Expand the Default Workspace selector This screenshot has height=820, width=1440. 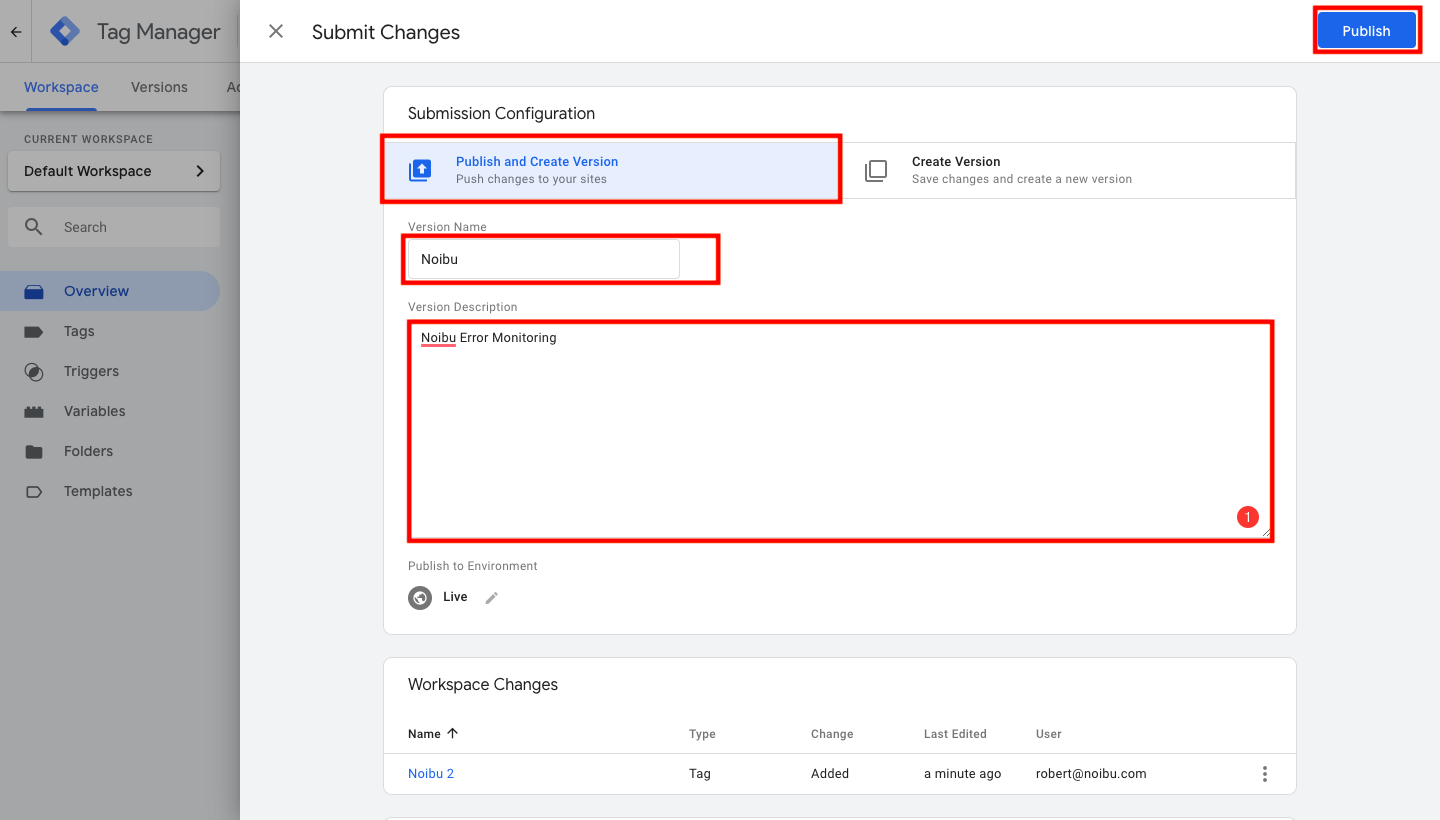pyautogui.click(x=113, y=171)
